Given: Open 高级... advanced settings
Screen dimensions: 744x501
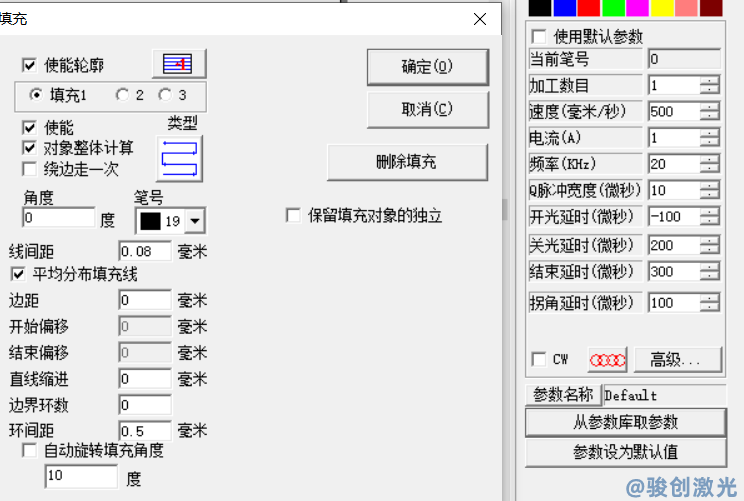Looking at the screenshot, I should 678,361.
